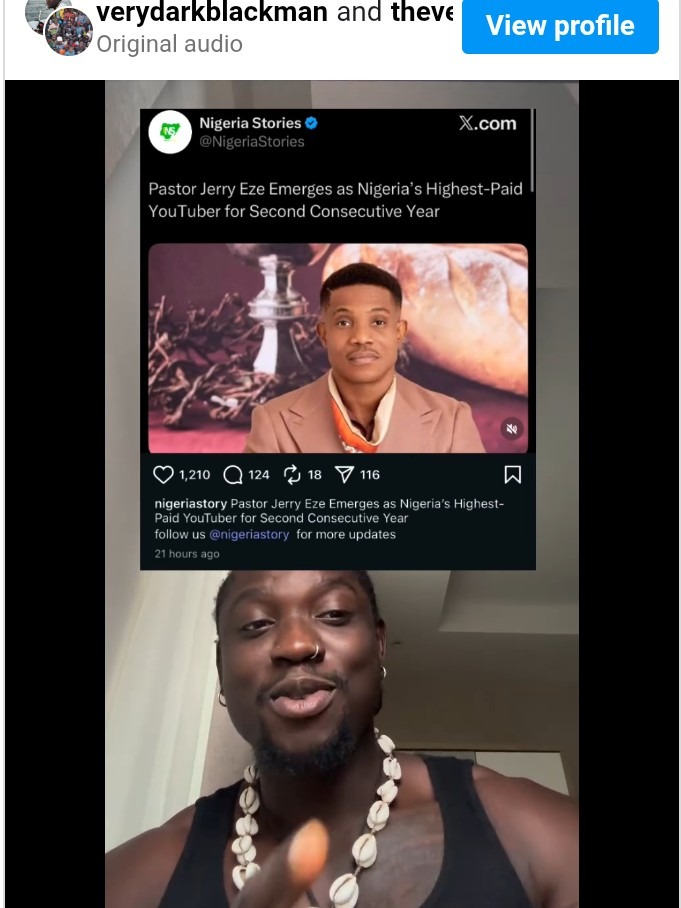Click the Pastor Jerry Eze headline text
This screenshot has width=681, height=908.
point(335,199)
